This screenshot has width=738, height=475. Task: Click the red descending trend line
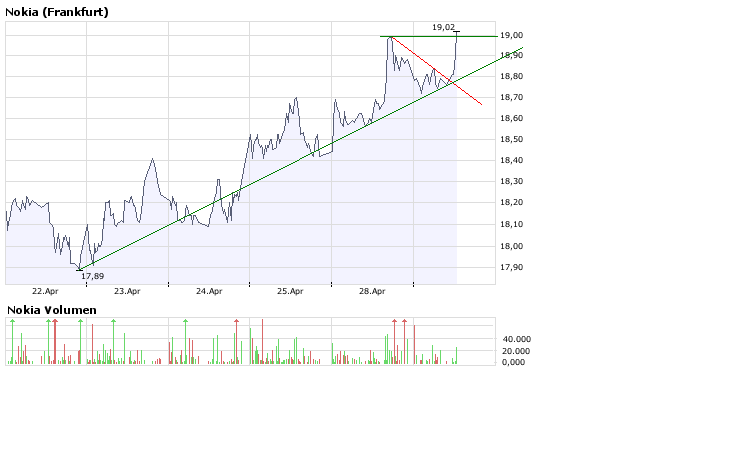click(x=436, y=70)
